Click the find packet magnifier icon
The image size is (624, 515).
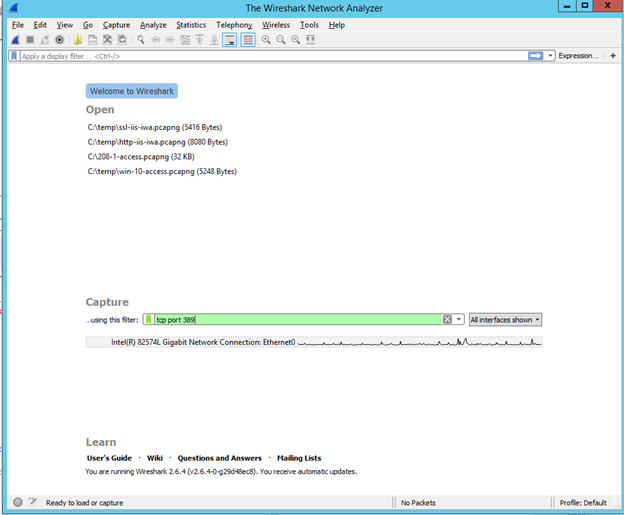[x=140, y=40]
